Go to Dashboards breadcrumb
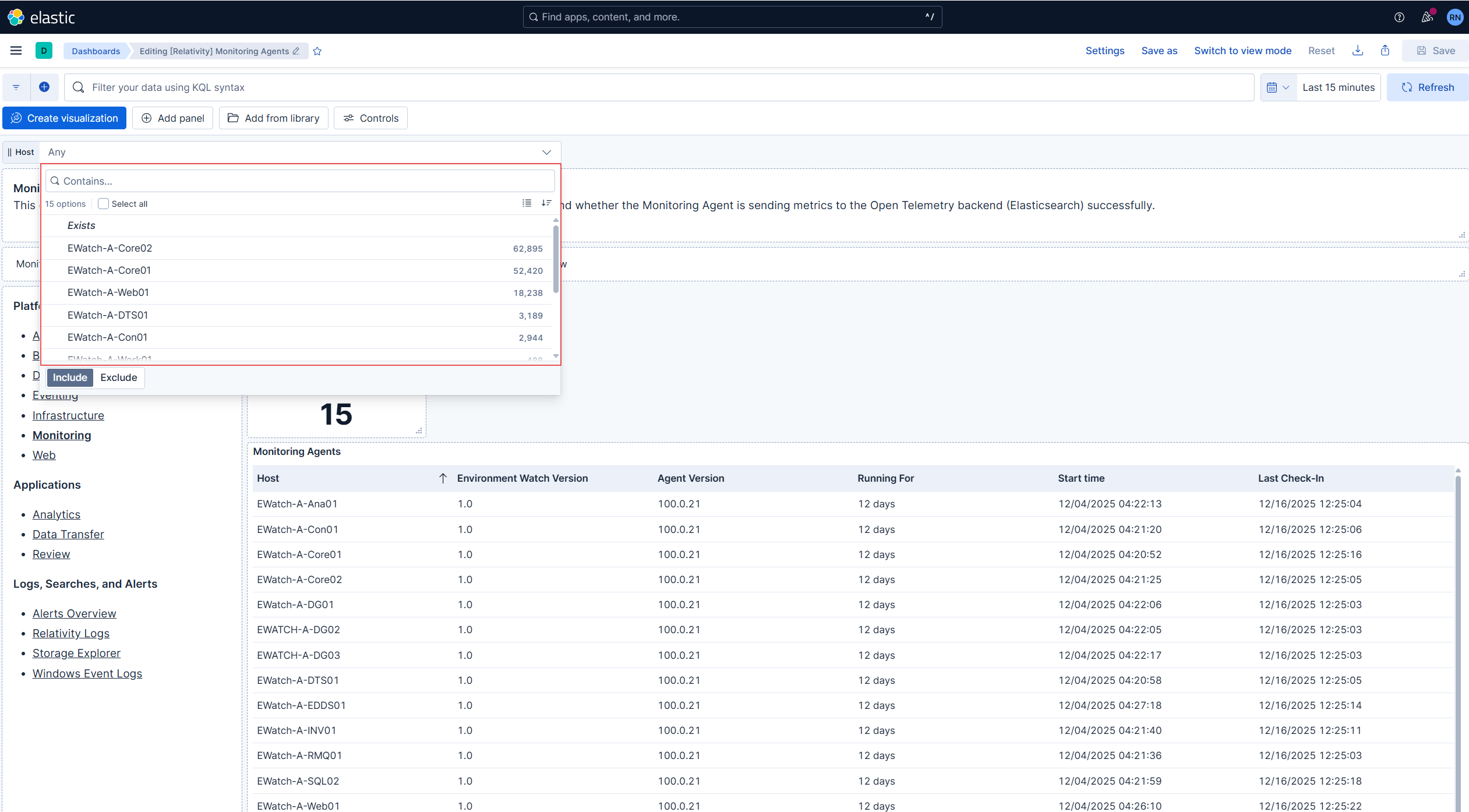1469x812 pixels. point(96,51)
